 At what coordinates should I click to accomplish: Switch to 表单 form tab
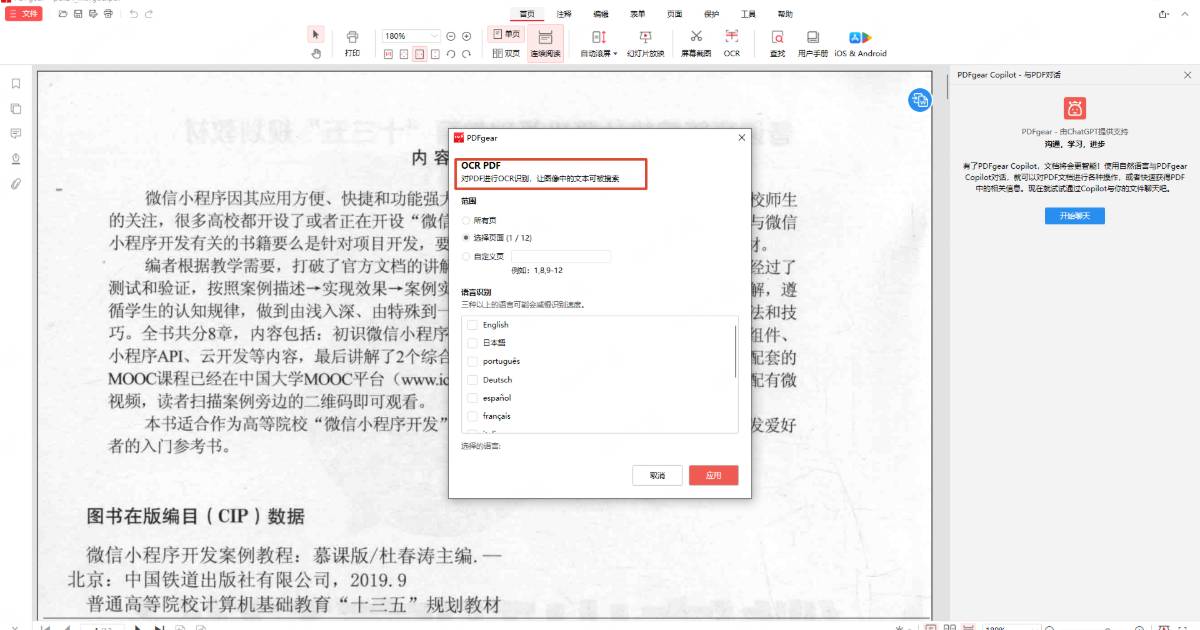click(638, 14)
